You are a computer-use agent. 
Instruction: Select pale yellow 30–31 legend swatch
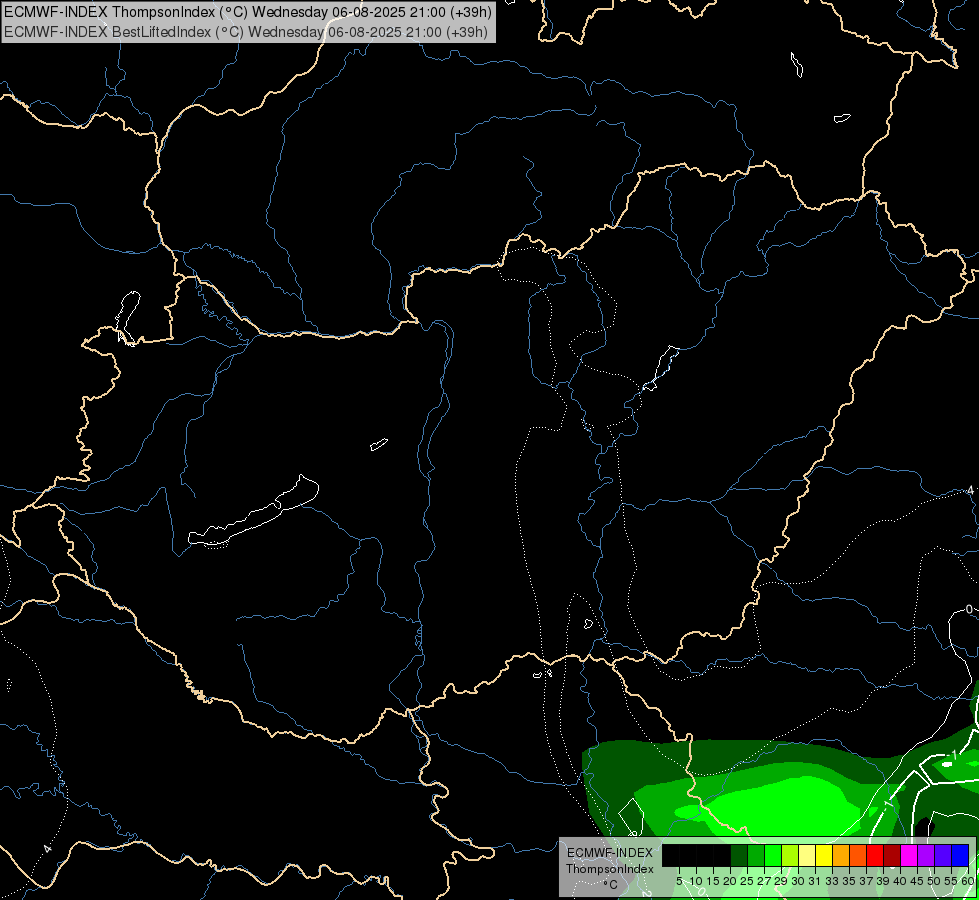point(807,855)
